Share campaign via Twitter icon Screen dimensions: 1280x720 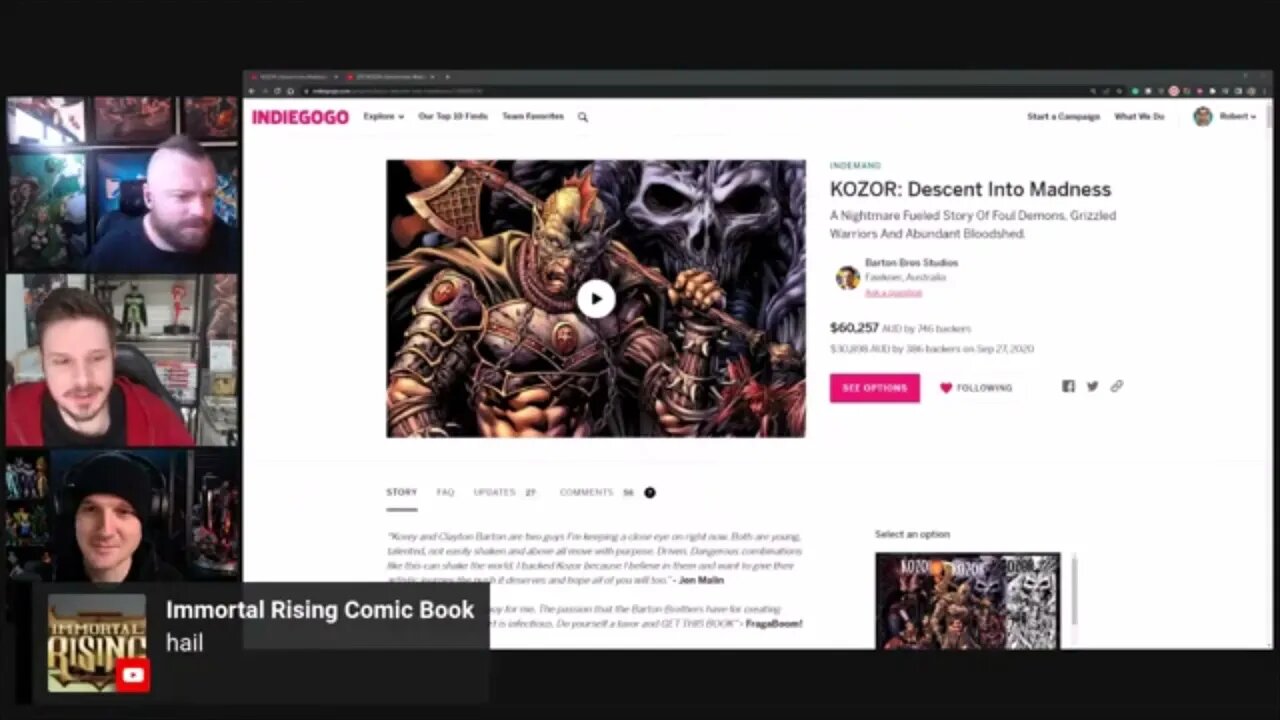tap(1092, 386)
